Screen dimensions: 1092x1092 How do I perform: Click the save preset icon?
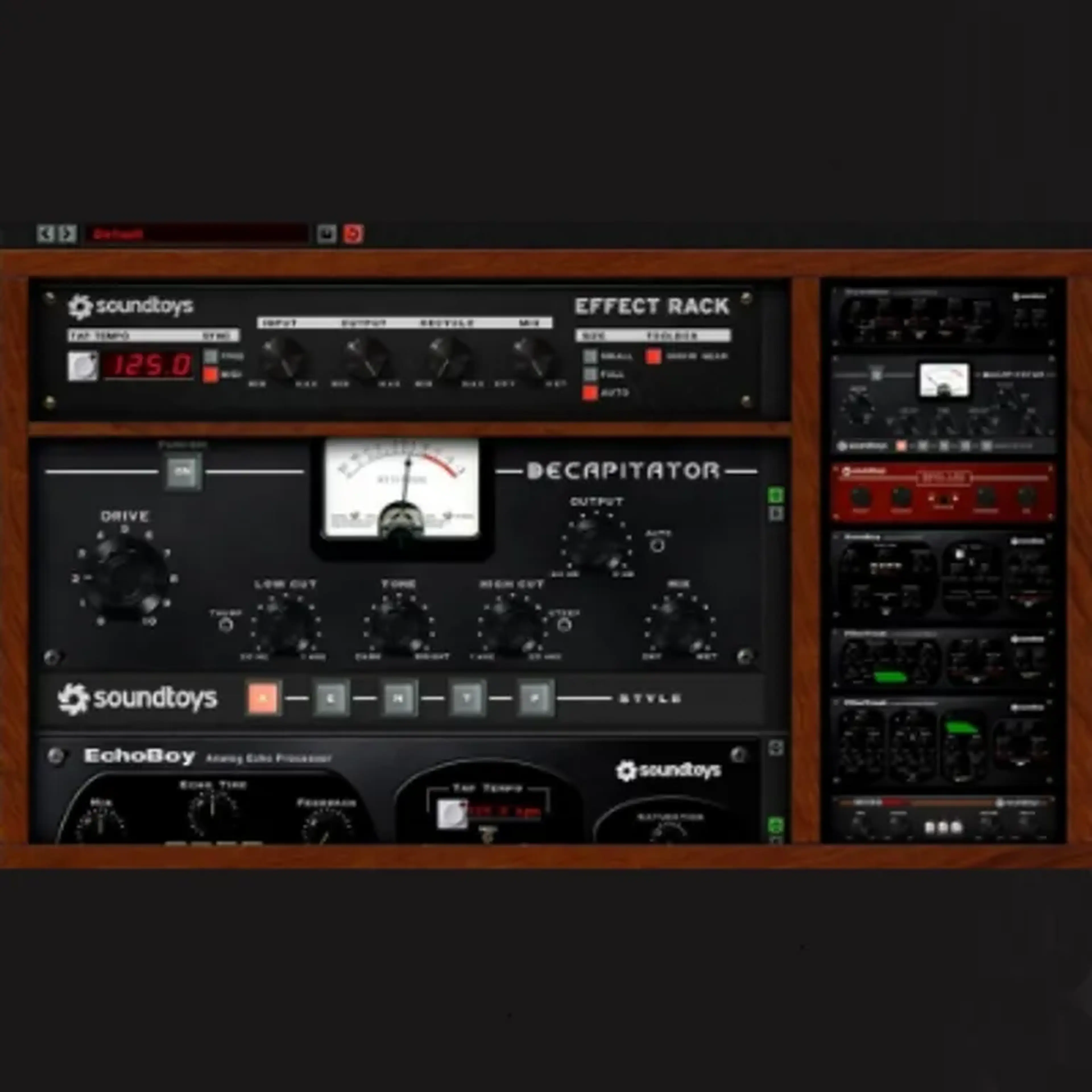[326, 233]
